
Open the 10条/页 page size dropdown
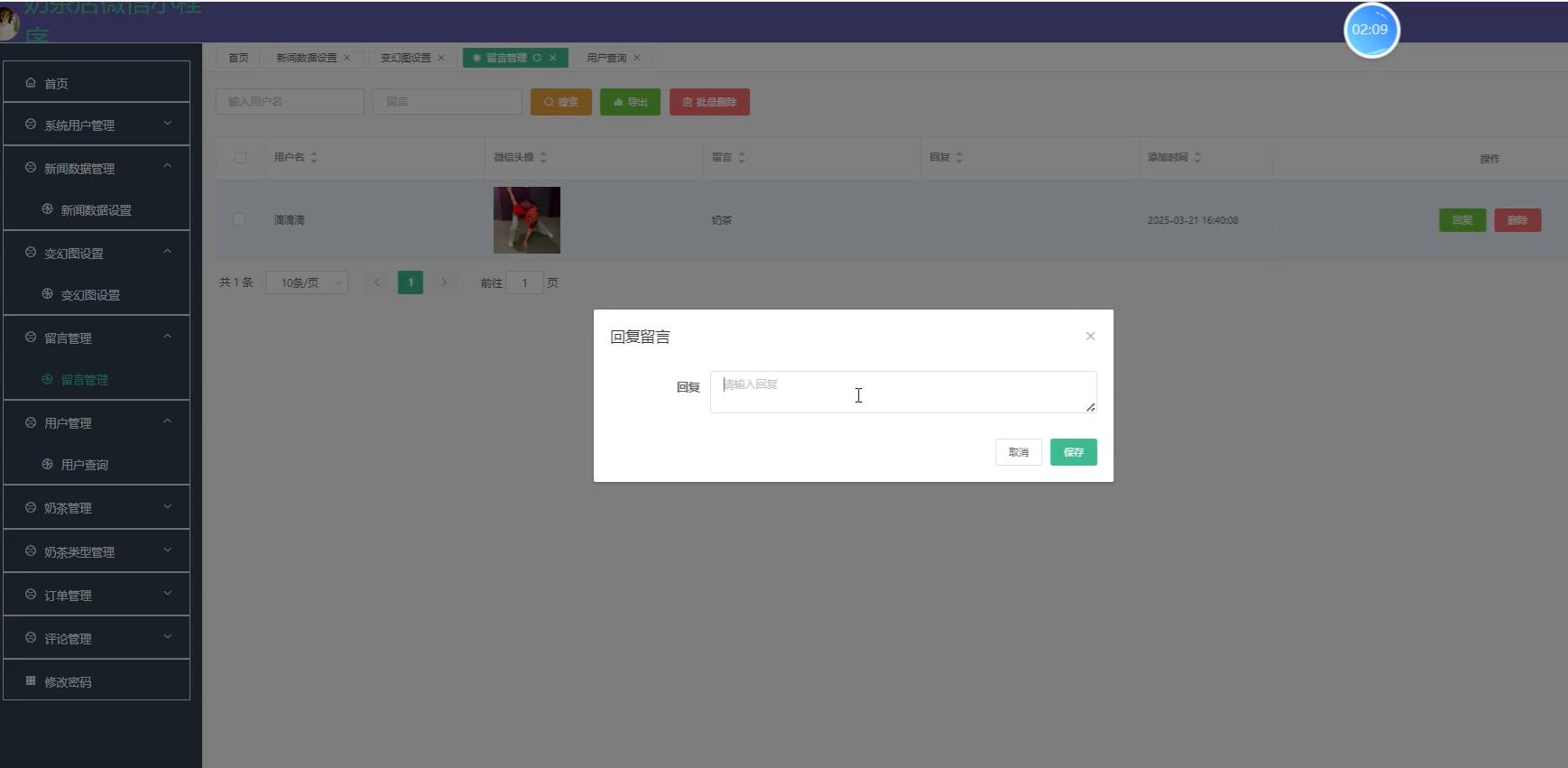tap(307, 282)
